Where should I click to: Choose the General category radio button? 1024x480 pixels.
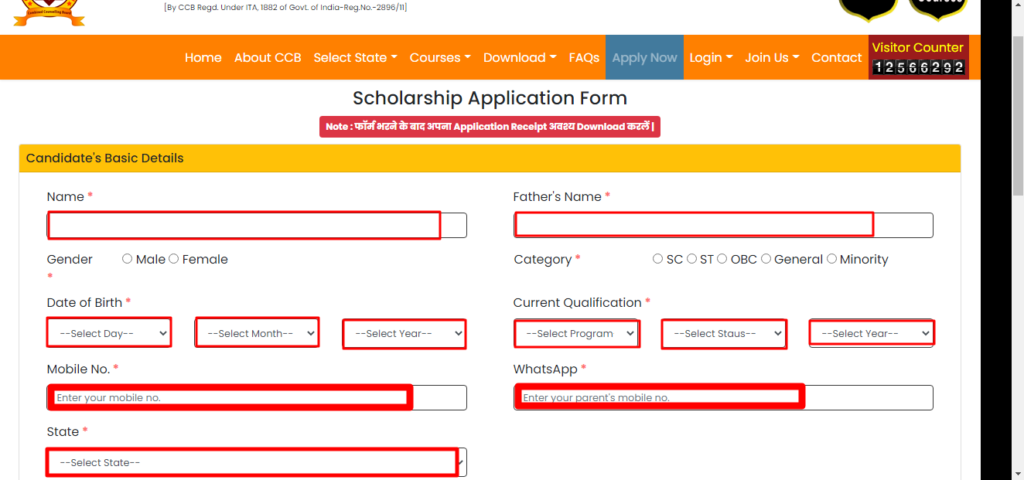point(766,259)
